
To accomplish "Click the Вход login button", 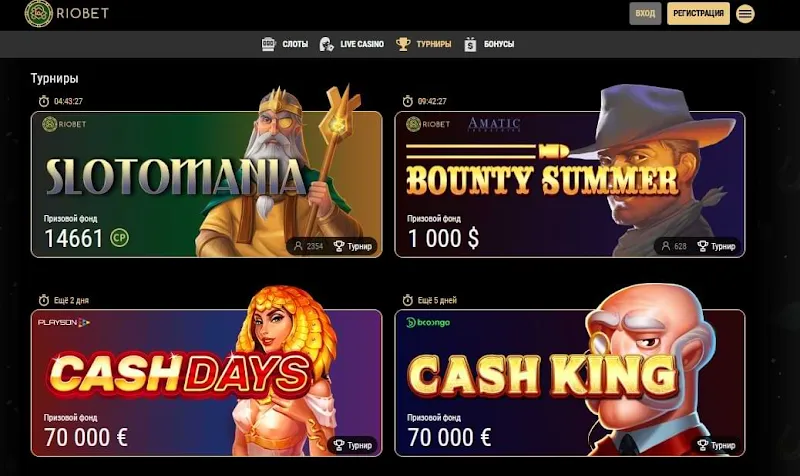I will [645, 13].
